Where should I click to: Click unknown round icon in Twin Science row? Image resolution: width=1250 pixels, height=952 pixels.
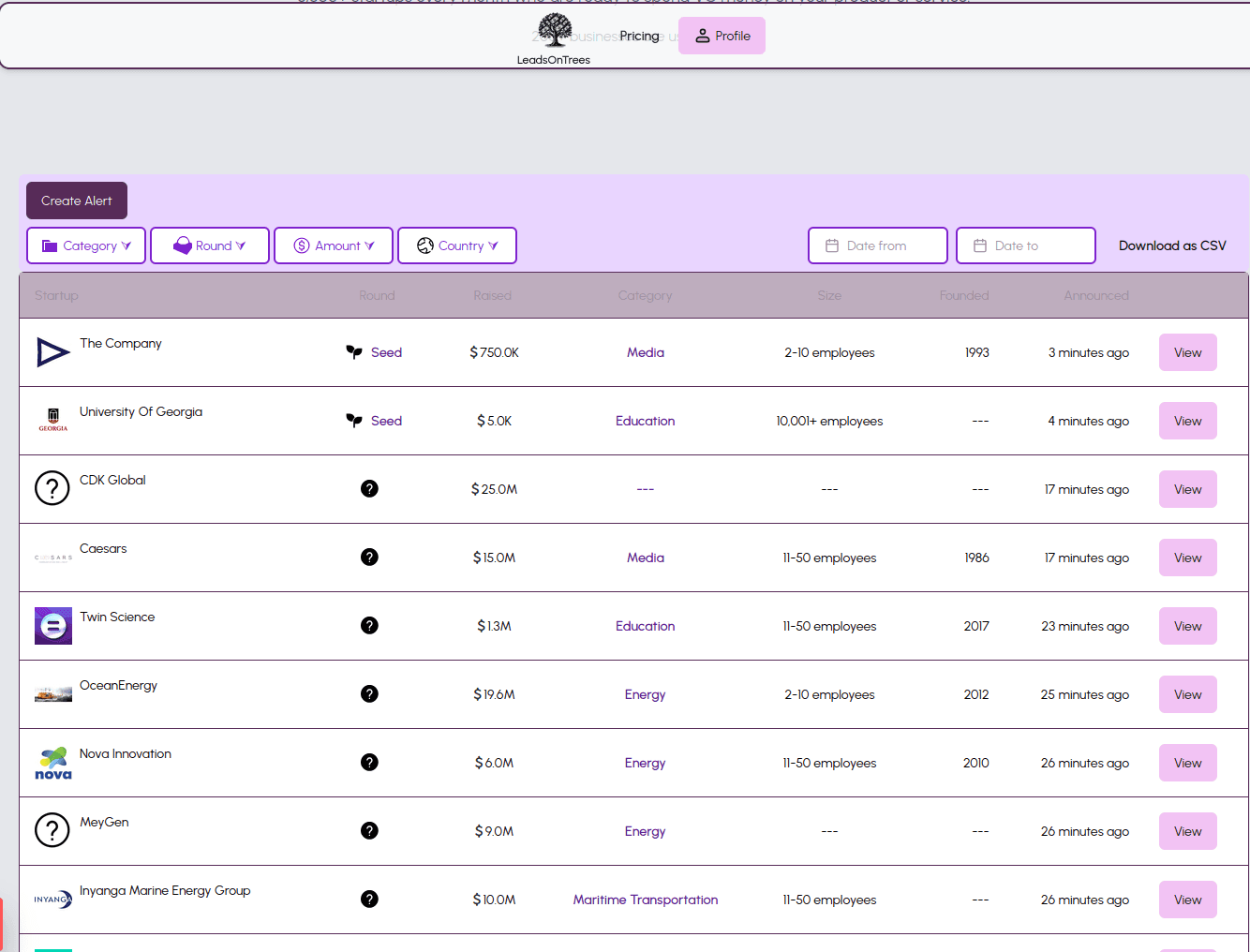coord(369,625)
